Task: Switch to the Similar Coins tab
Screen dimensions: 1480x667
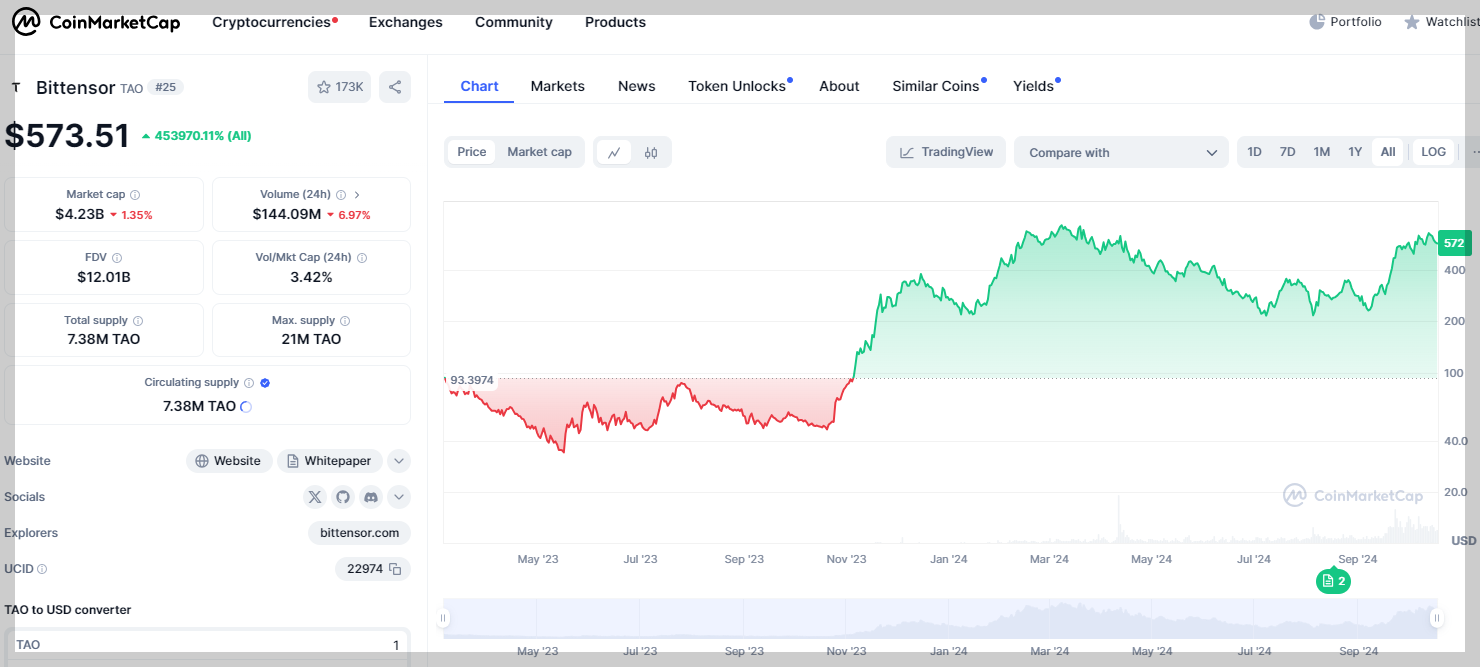Action: click(x=938, y=86)
